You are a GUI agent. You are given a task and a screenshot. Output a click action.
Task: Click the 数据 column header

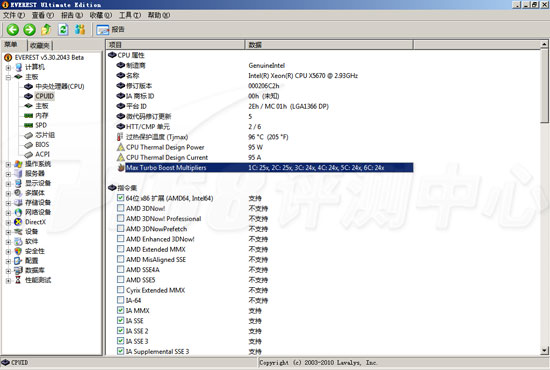329,45
